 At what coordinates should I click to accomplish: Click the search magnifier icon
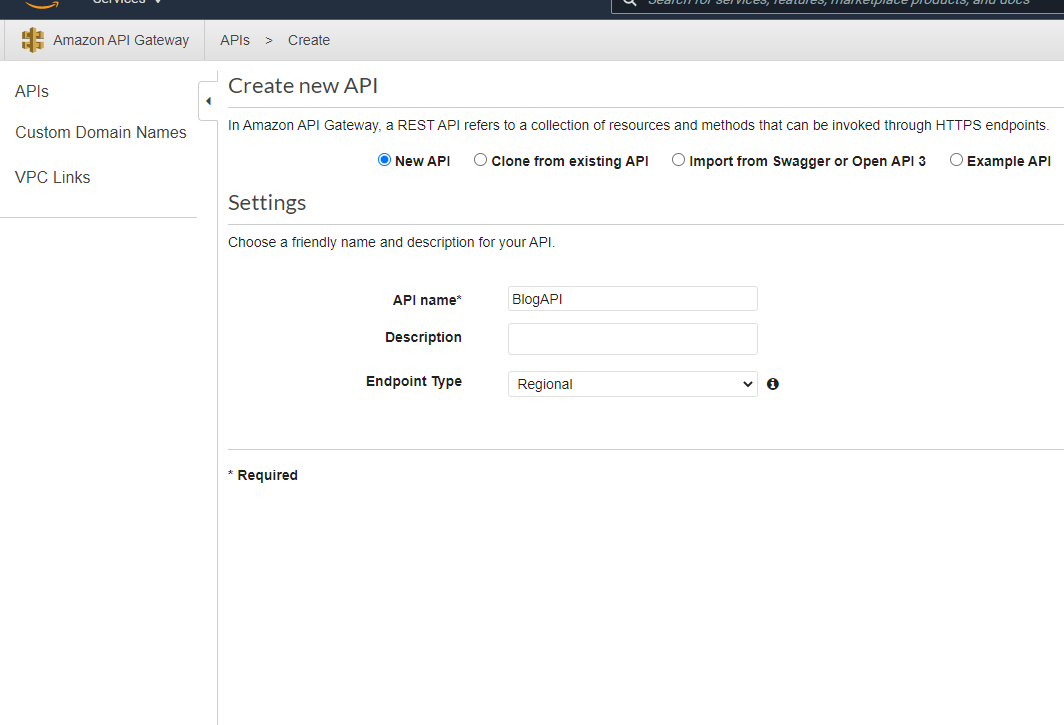tap(630, 3)
